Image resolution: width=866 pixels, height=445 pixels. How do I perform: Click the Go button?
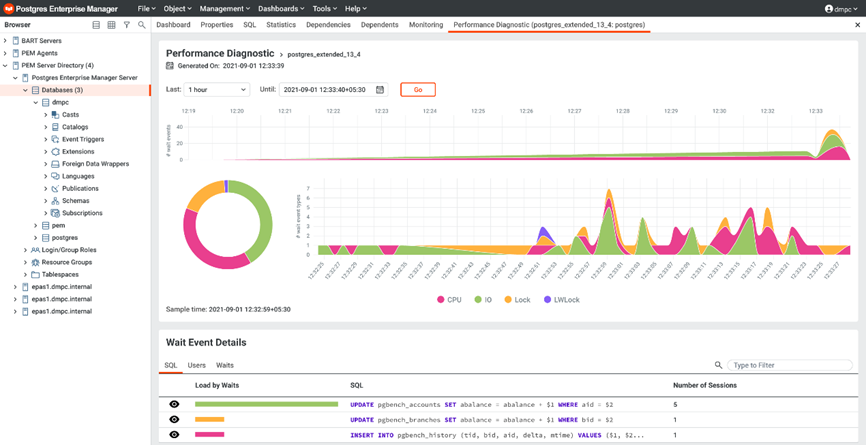point(418,89)
